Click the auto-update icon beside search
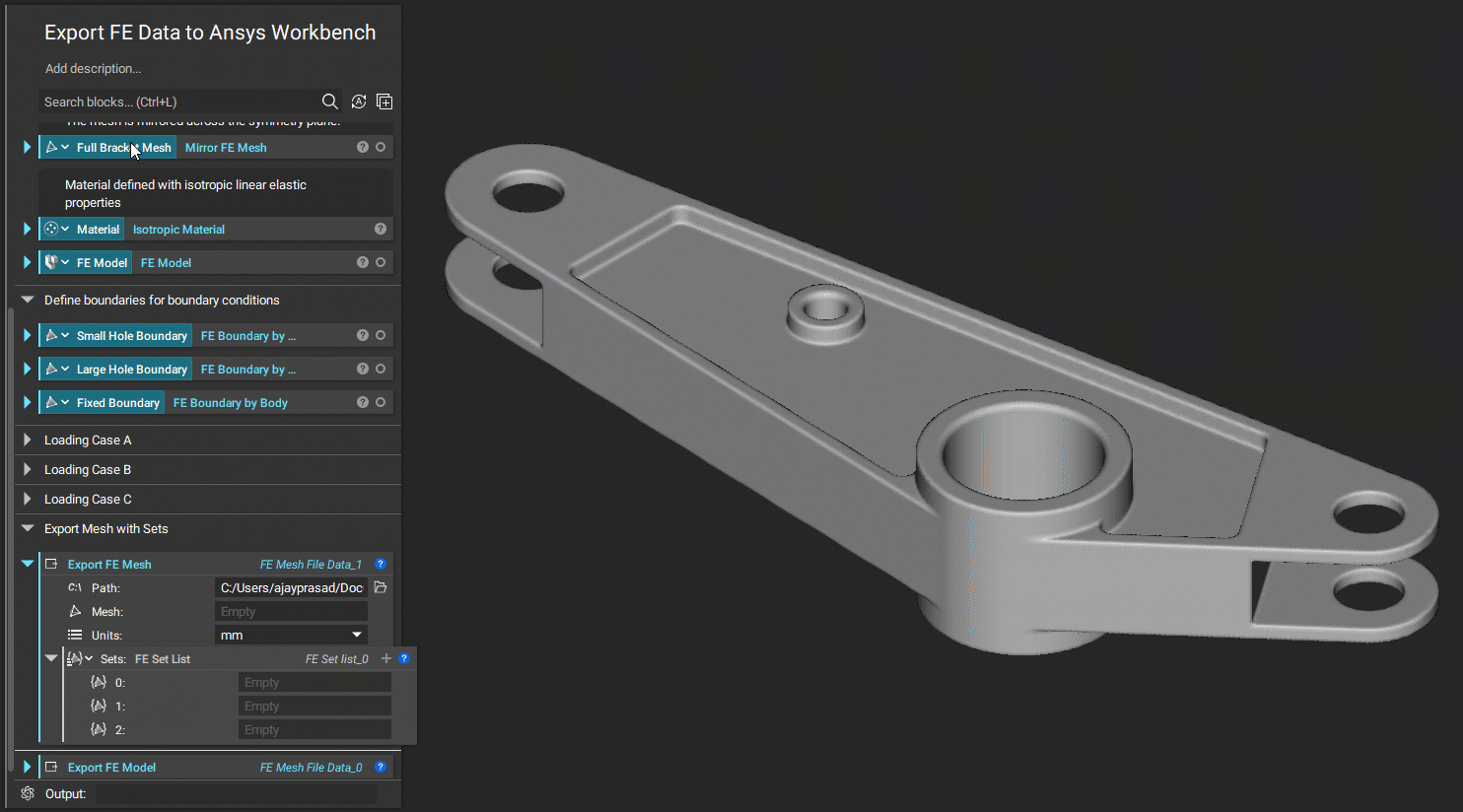This screenshot has height=812, width=1463. pyautogui.click(x=359, y=101)
